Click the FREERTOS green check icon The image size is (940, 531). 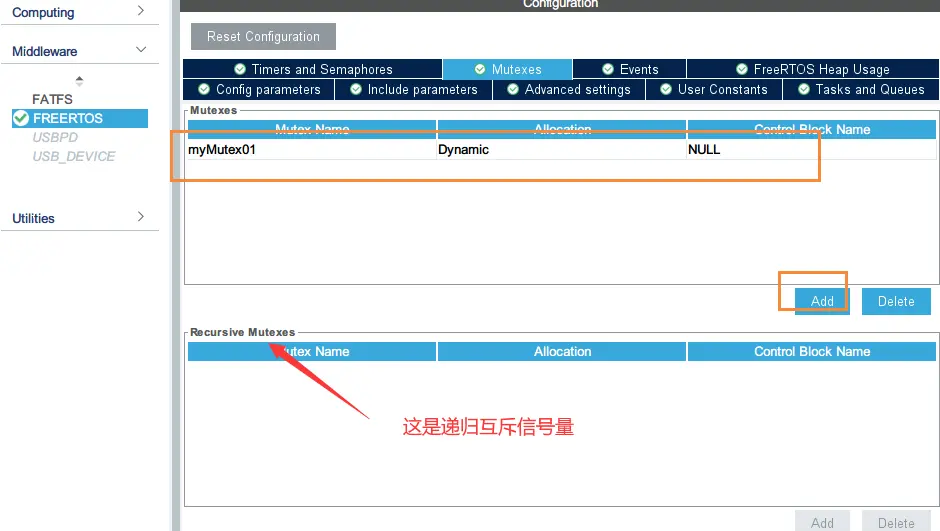(20, 118)
